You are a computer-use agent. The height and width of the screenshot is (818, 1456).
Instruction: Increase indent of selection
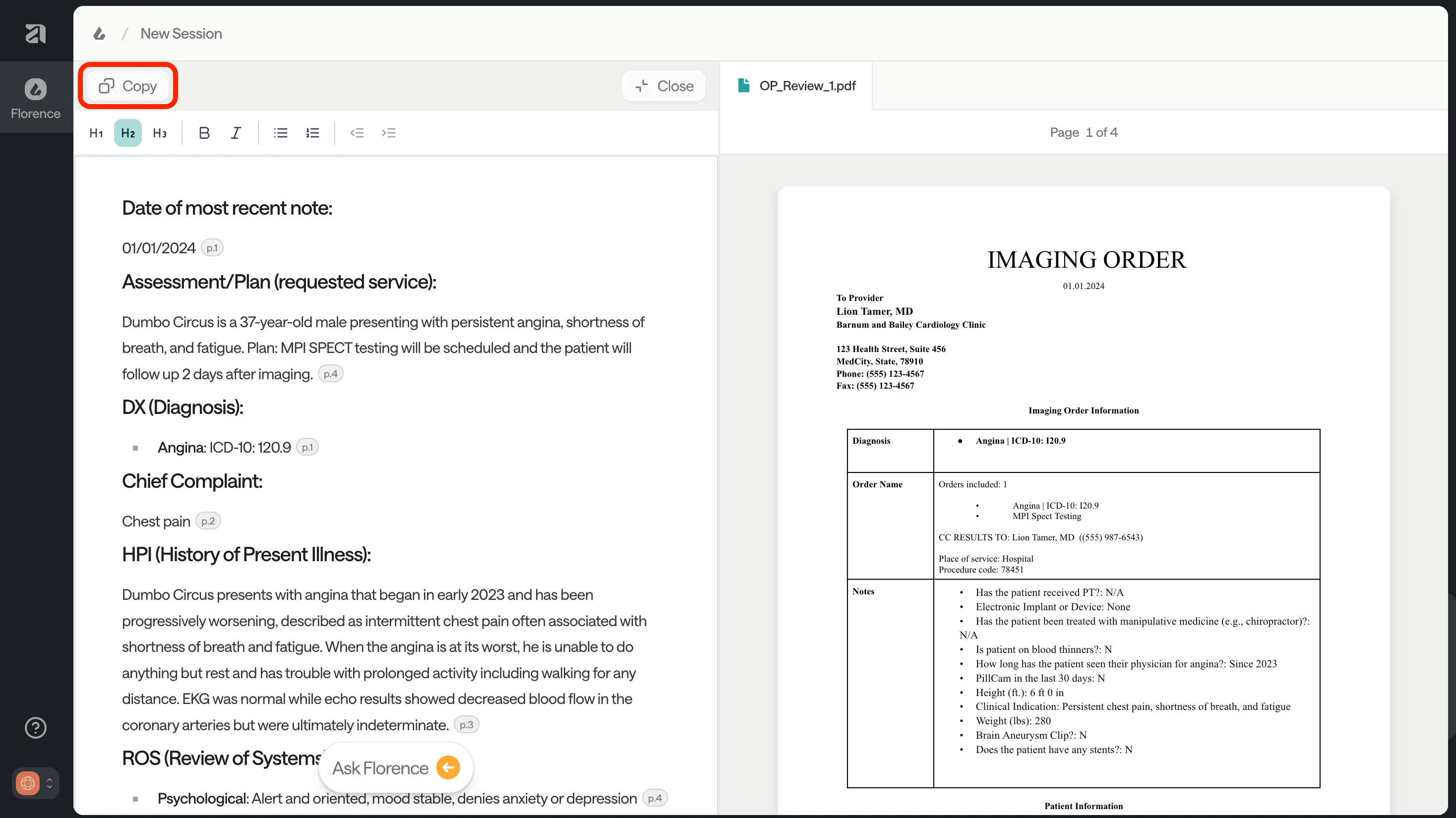click(388, 133)
